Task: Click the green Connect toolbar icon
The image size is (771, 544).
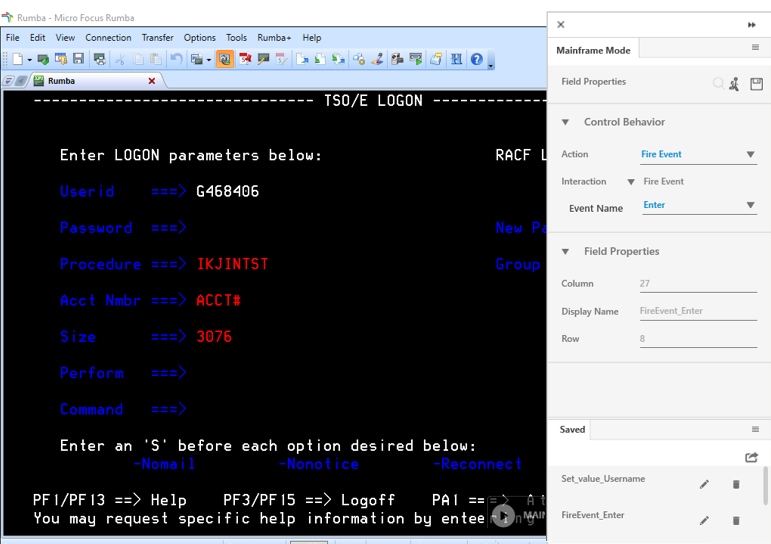Action: click(x=43, y=60)
